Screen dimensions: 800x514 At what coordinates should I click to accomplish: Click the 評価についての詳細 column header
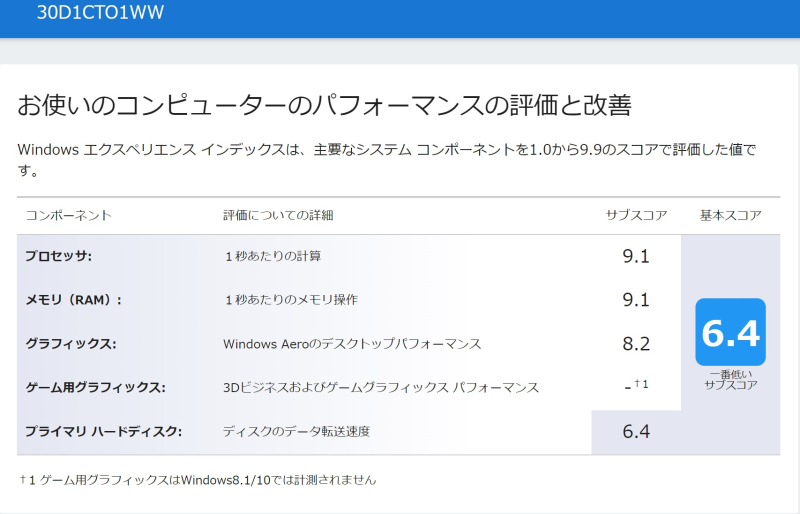(x=278, y=215)
